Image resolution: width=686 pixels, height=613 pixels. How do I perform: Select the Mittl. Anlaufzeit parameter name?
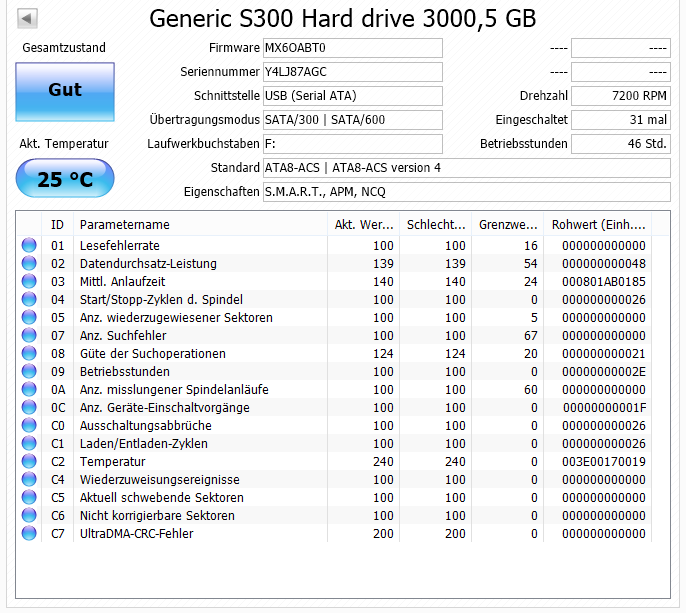tap(122, 281)
